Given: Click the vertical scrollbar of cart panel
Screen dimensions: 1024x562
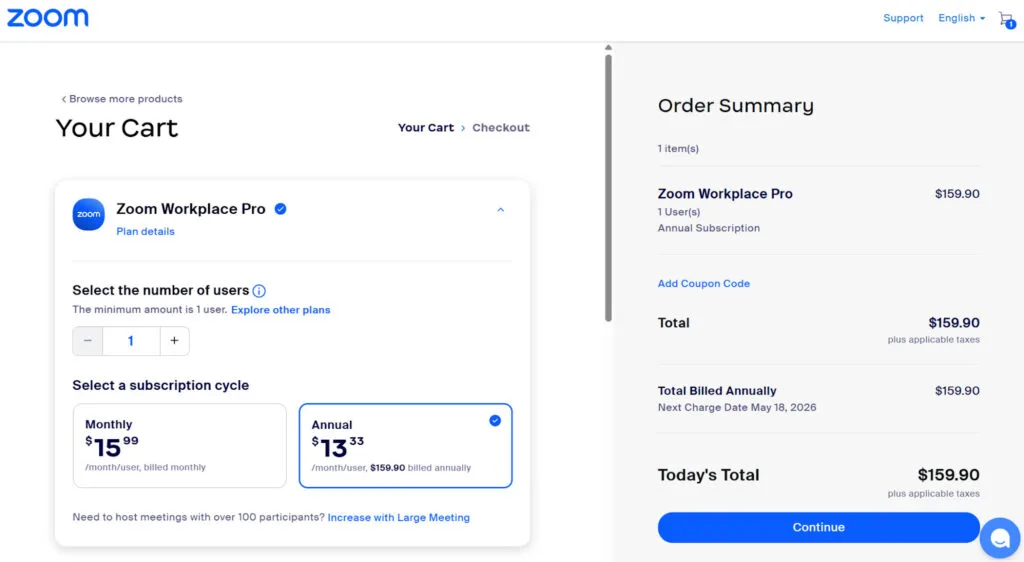Looking at the screenshot, I should point(608,186).
